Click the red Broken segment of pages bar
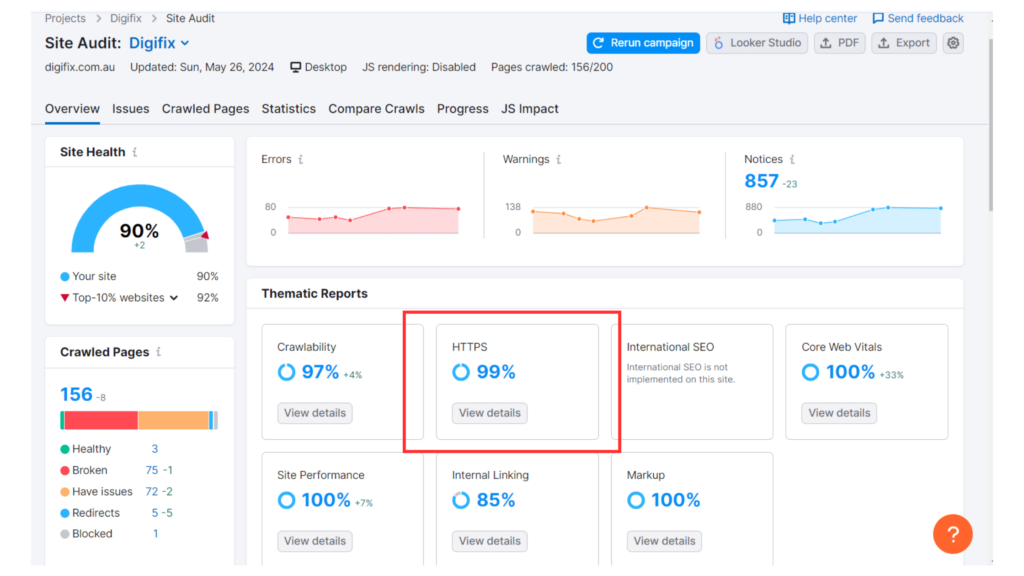1024x576 pixels. coord(101,421)
